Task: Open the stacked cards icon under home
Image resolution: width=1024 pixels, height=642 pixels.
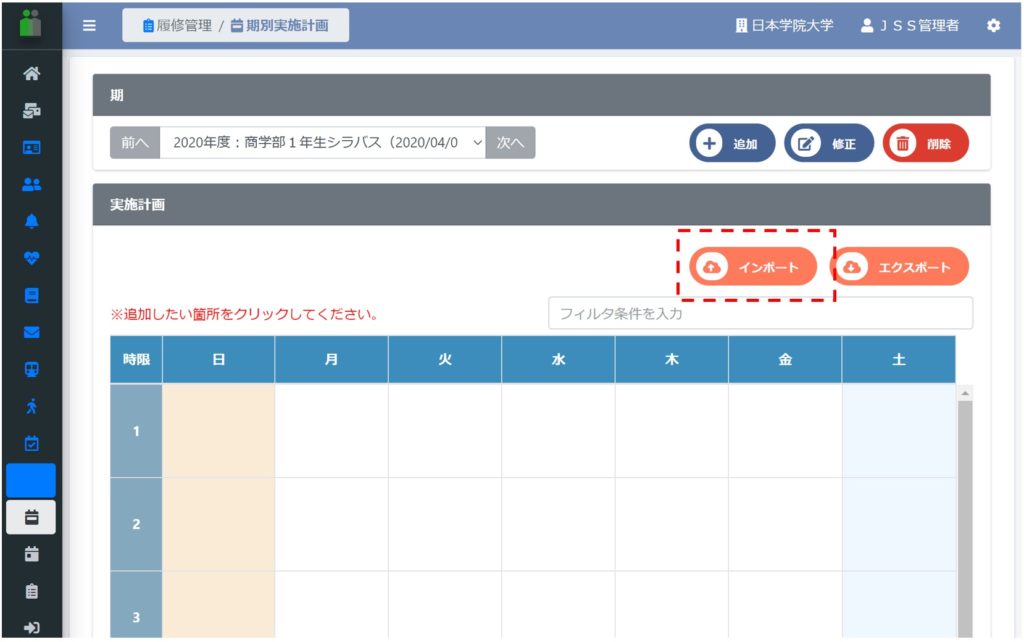Action: [x=31, y=110]
